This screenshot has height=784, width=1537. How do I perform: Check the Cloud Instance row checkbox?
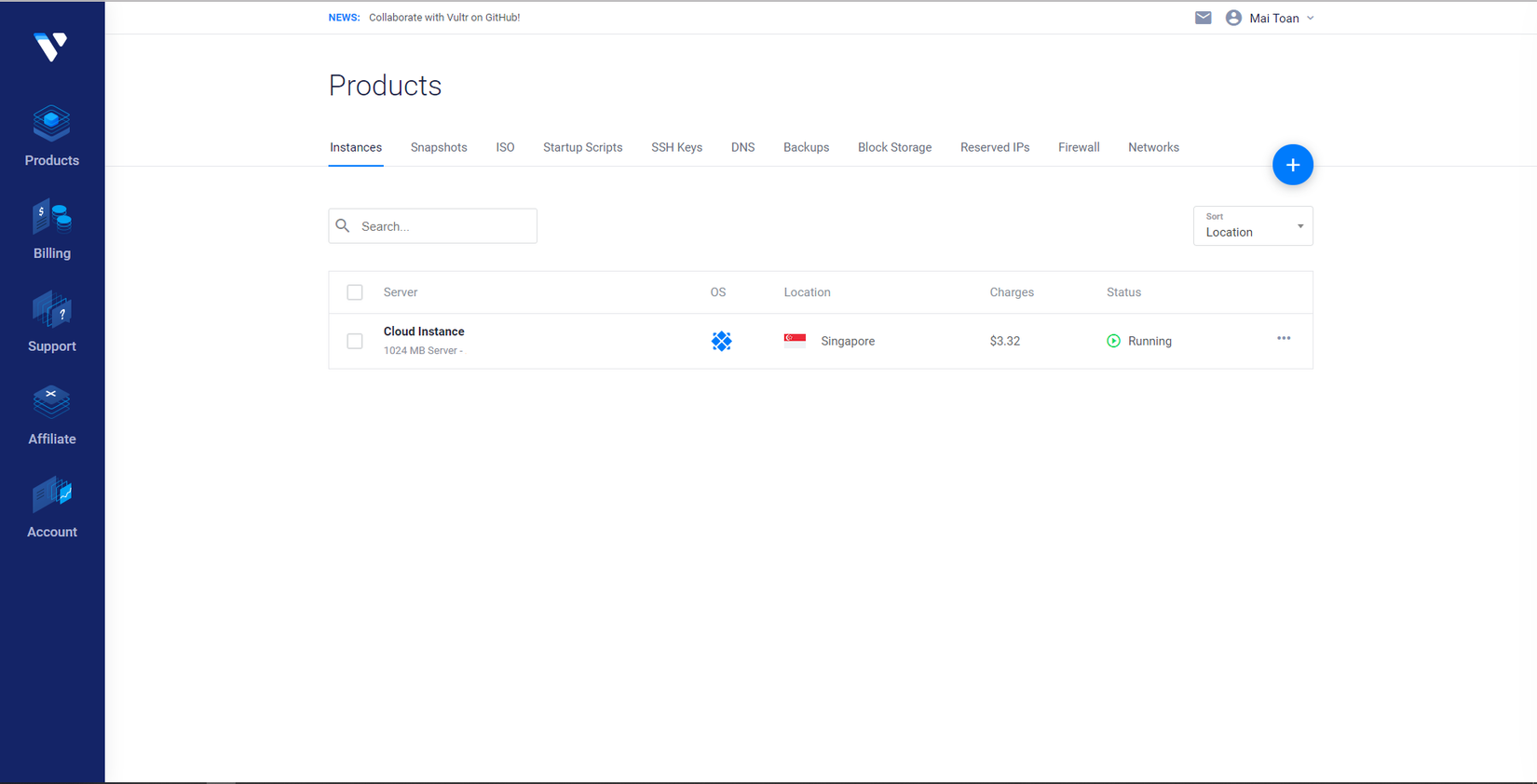pyautogui.click(x=355, y=341)
